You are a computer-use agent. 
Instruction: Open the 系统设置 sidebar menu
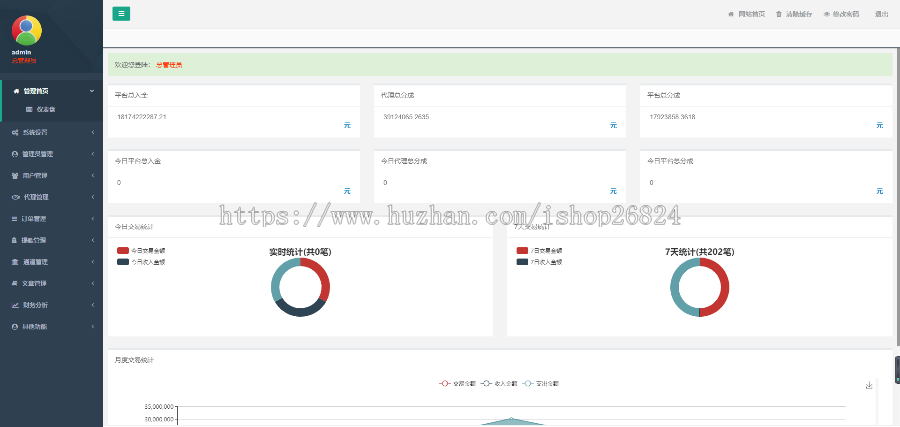52,133
